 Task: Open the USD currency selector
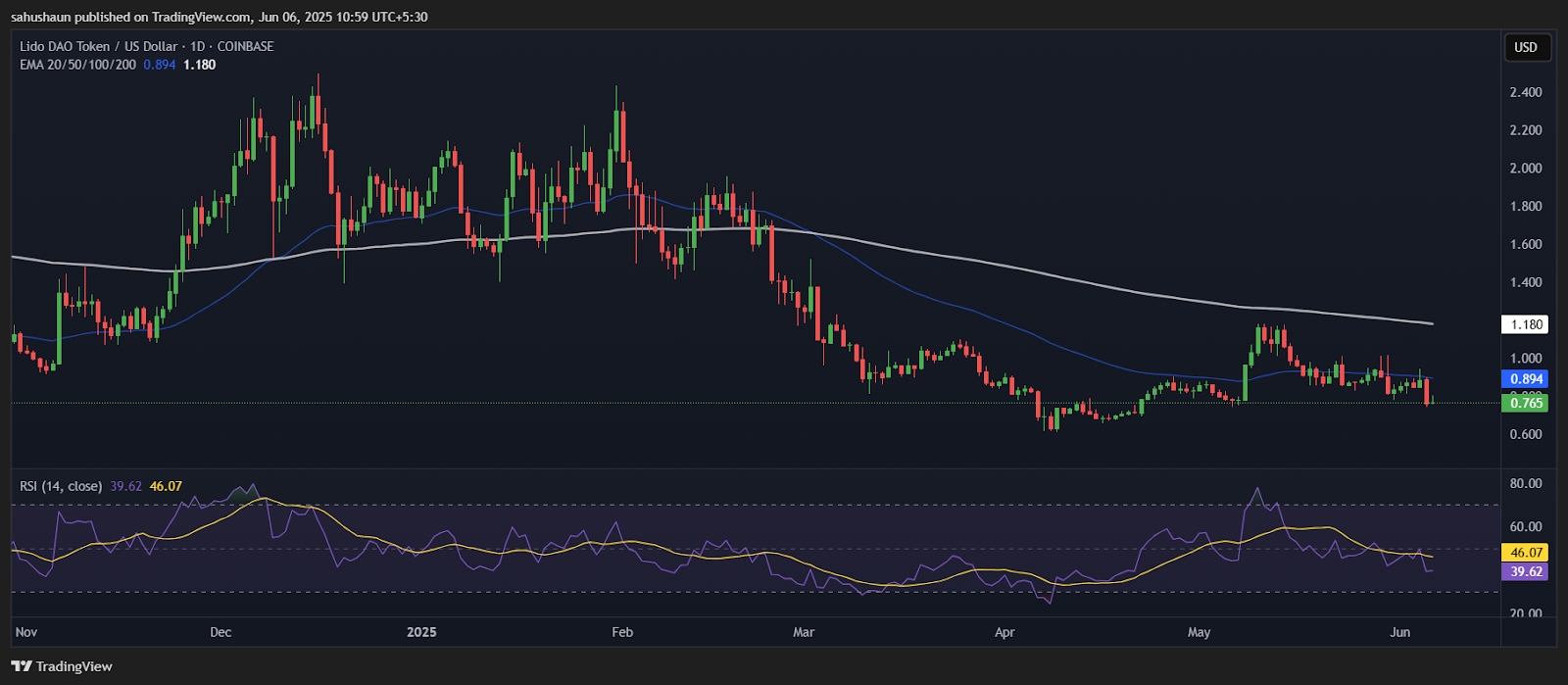(1526, 47)
